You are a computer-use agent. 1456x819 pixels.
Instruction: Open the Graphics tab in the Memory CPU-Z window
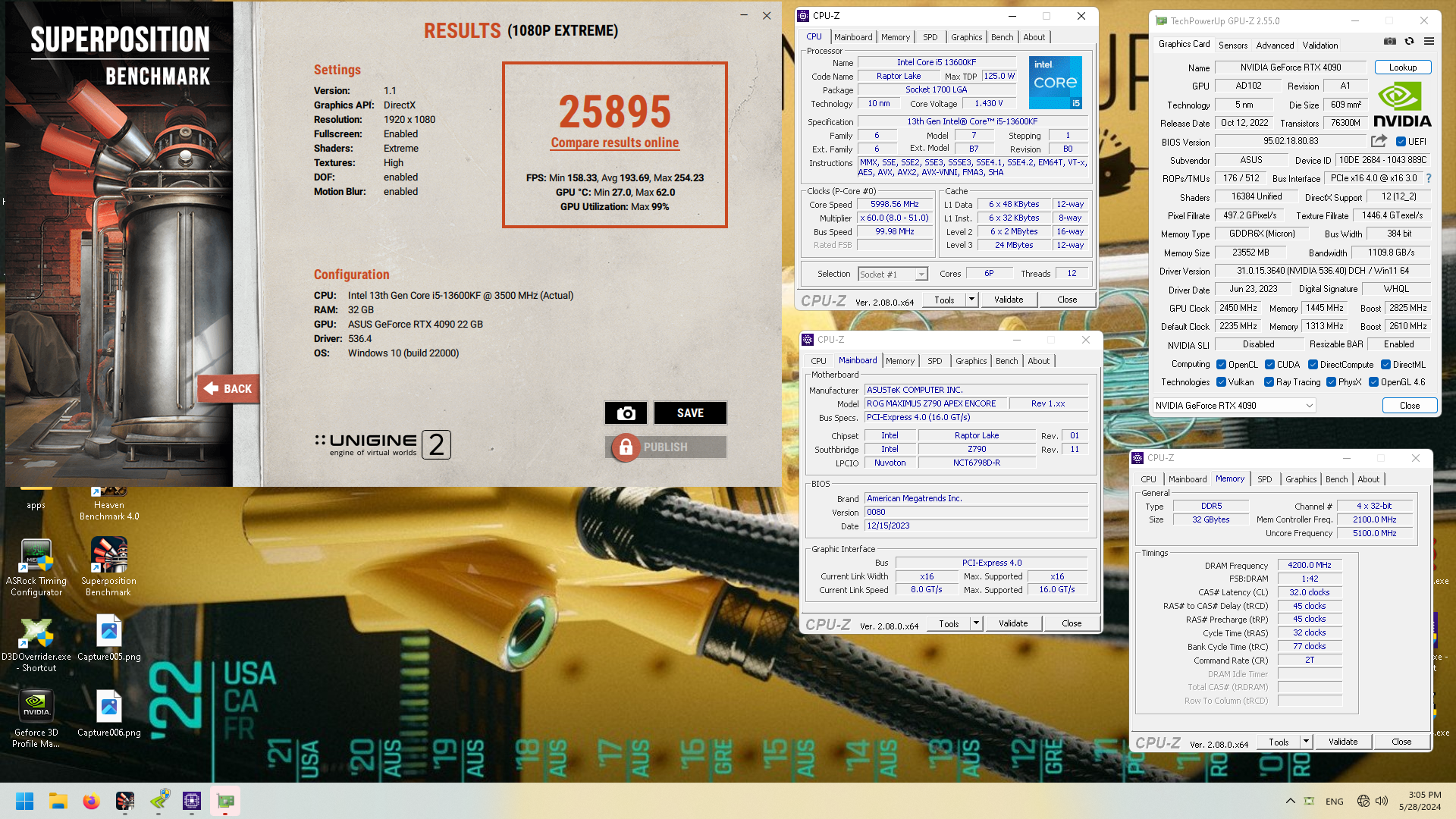click(1301, 479)
